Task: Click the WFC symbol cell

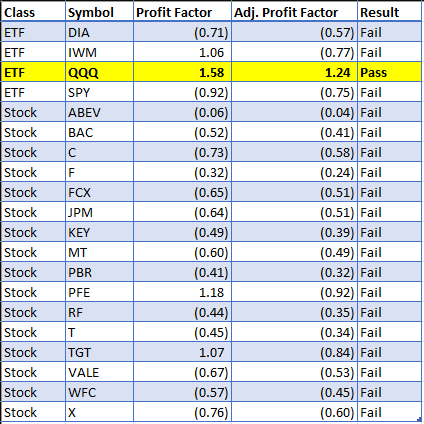Action: [x=99, y=392]
